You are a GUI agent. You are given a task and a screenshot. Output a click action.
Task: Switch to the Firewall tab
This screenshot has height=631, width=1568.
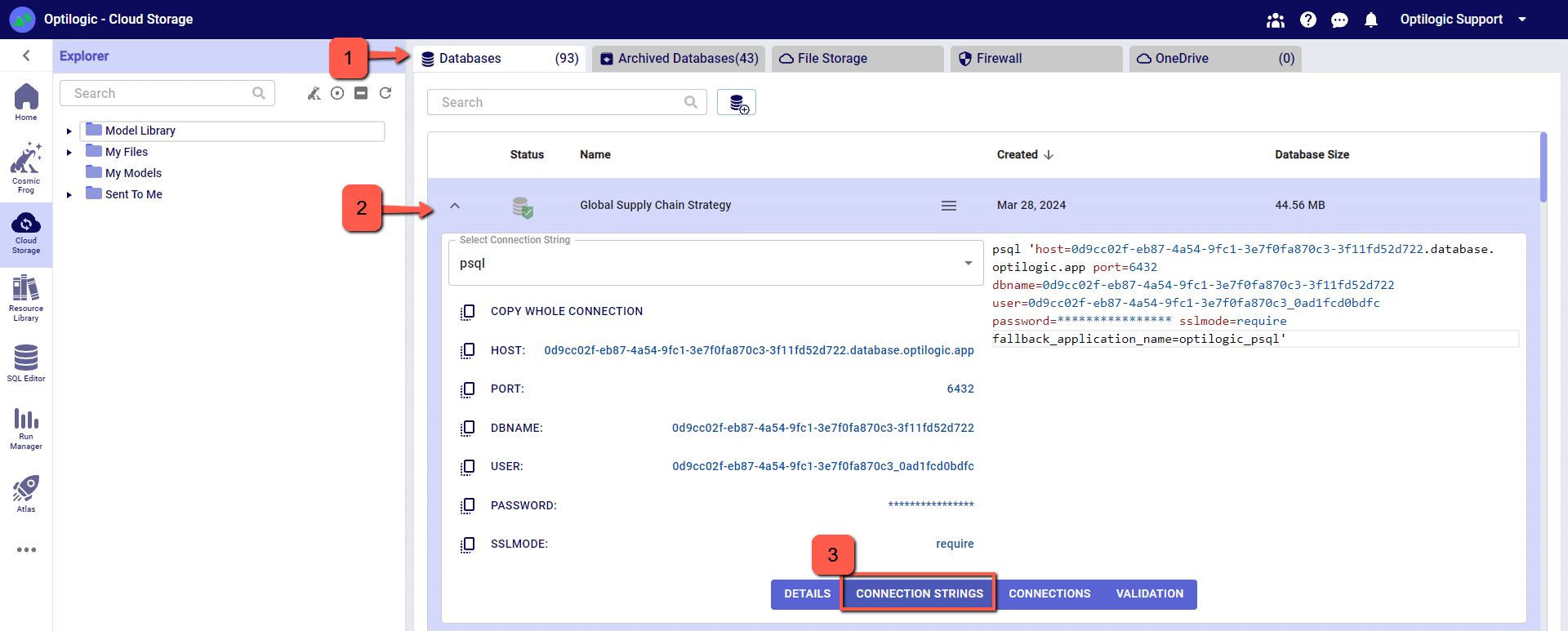coord(1036,59)
